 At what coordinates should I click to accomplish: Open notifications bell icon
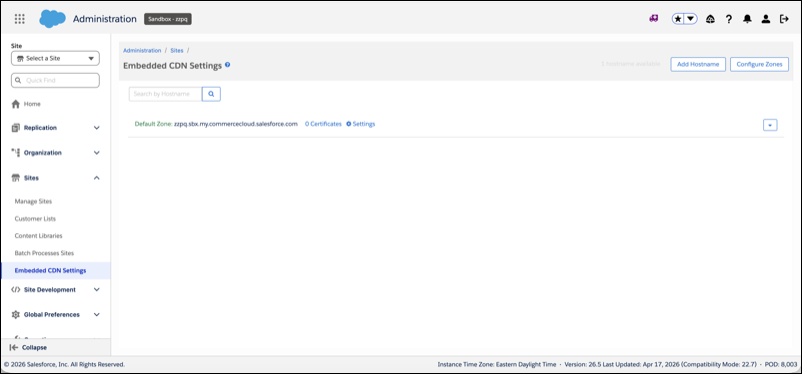747,19
